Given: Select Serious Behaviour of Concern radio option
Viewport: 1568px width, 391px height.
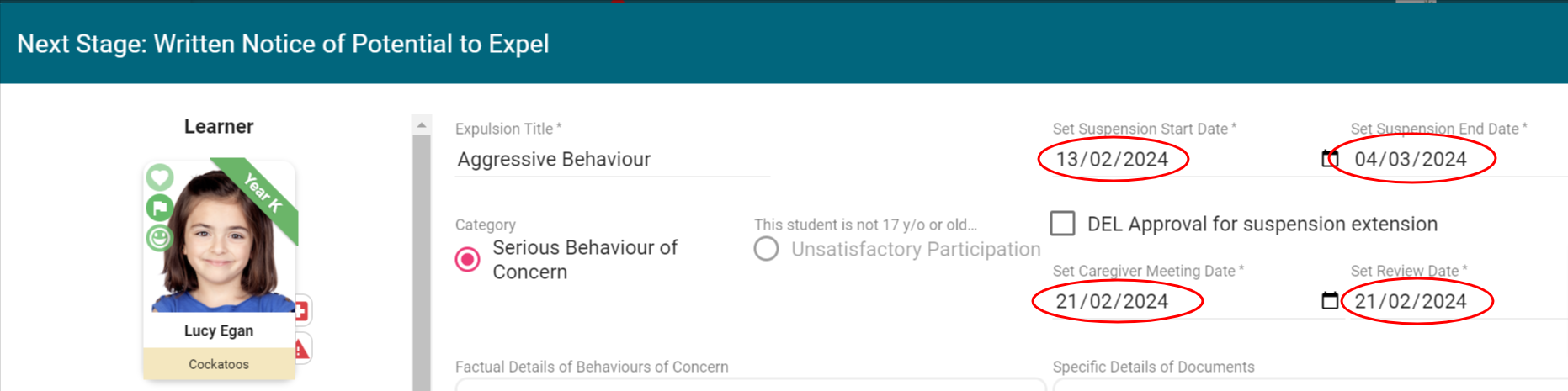Looking at the screenshot, I should pos(468,259).
